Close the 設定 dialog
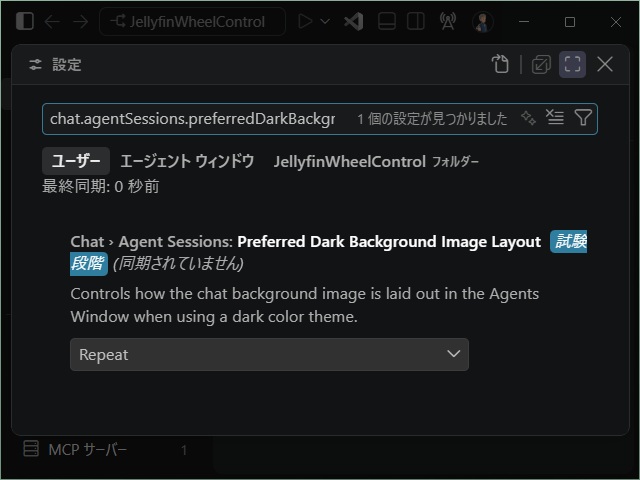 605,64
